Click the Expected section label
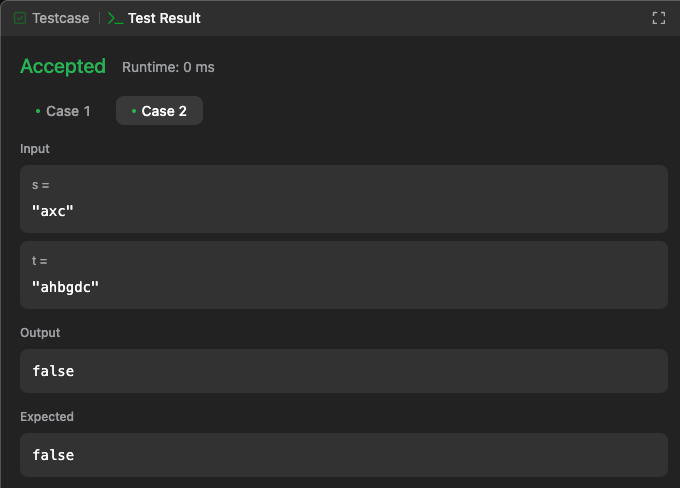The width and height of the screenshot is (680, 488). click(x=47, y=416)
